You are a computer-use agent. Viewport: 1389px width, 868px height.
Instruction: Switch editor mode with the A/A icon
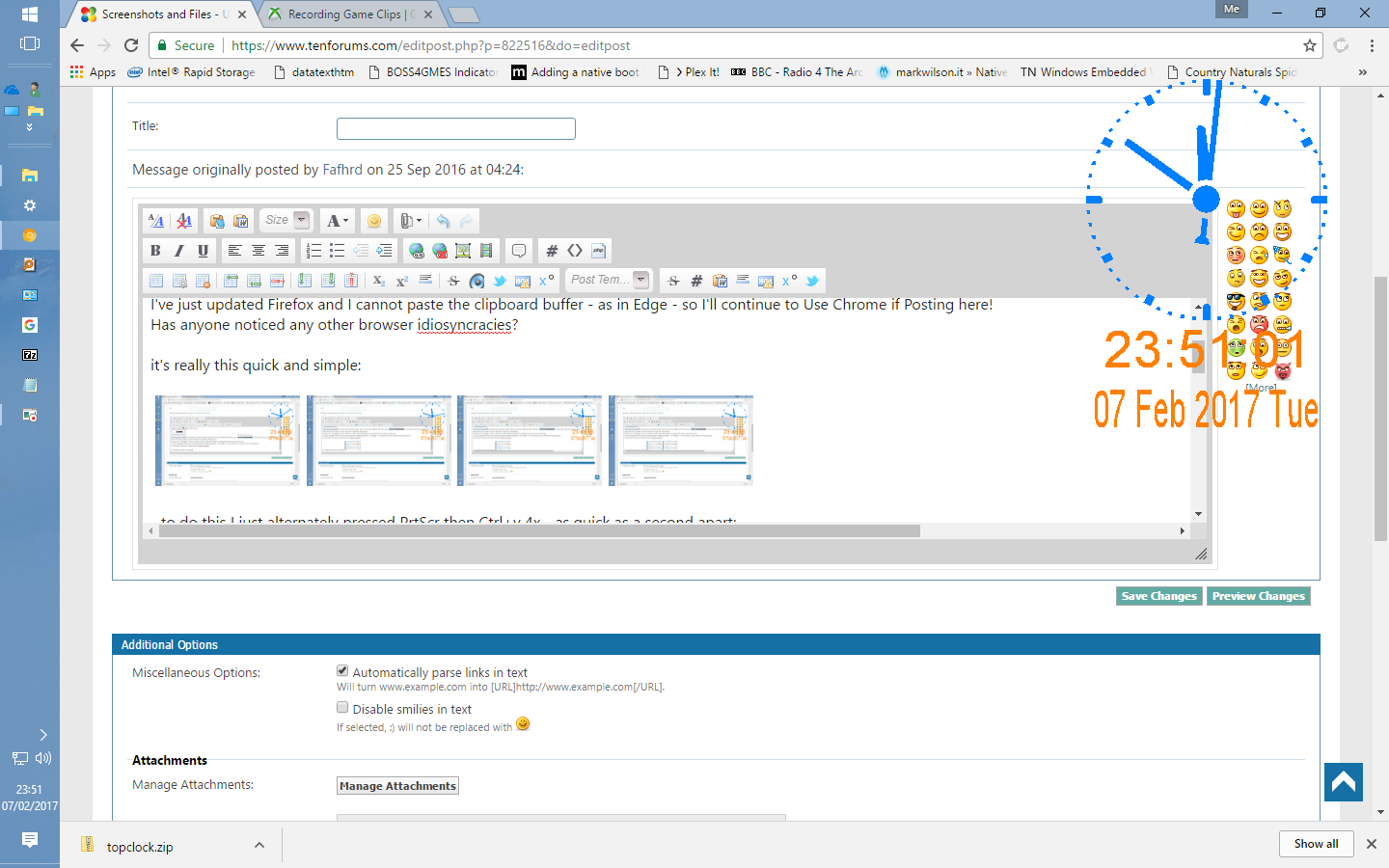155,221
